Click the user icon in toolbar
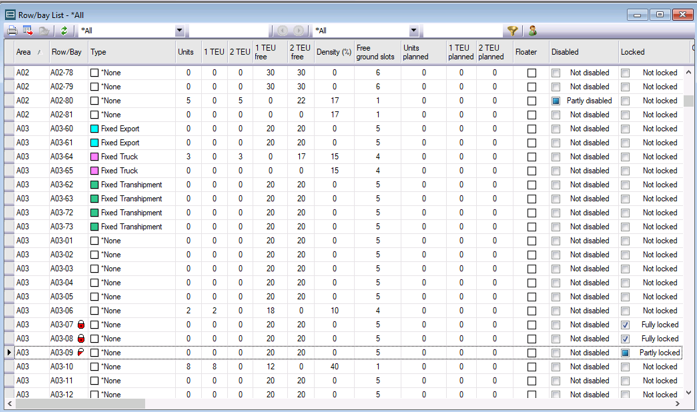 (x=532, y=31)
